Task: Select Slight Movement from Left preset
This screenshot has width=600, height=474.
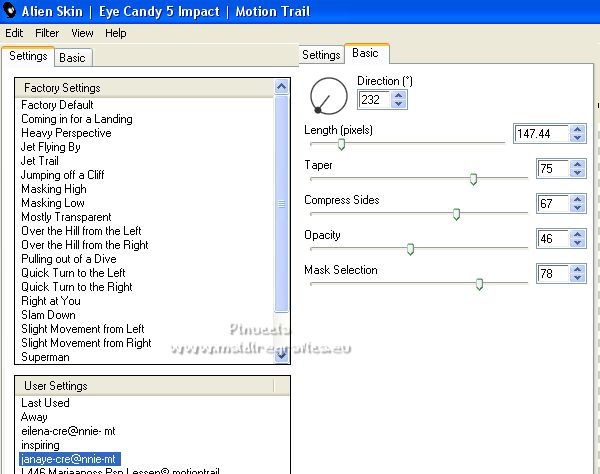Action: pos(83,329)
